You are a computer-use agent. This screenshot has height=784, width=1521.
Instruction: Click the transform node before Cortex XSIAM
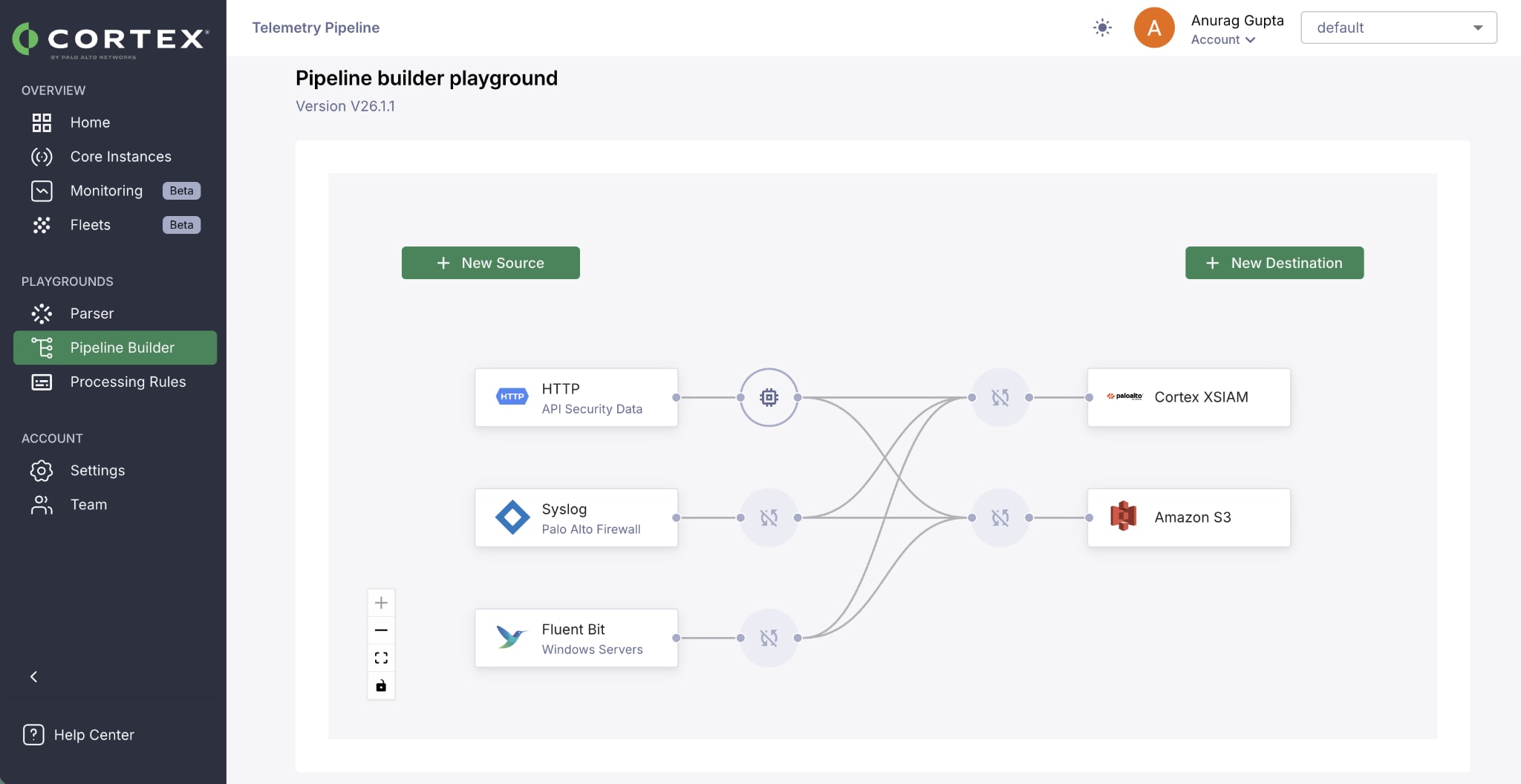point(1000,397)
